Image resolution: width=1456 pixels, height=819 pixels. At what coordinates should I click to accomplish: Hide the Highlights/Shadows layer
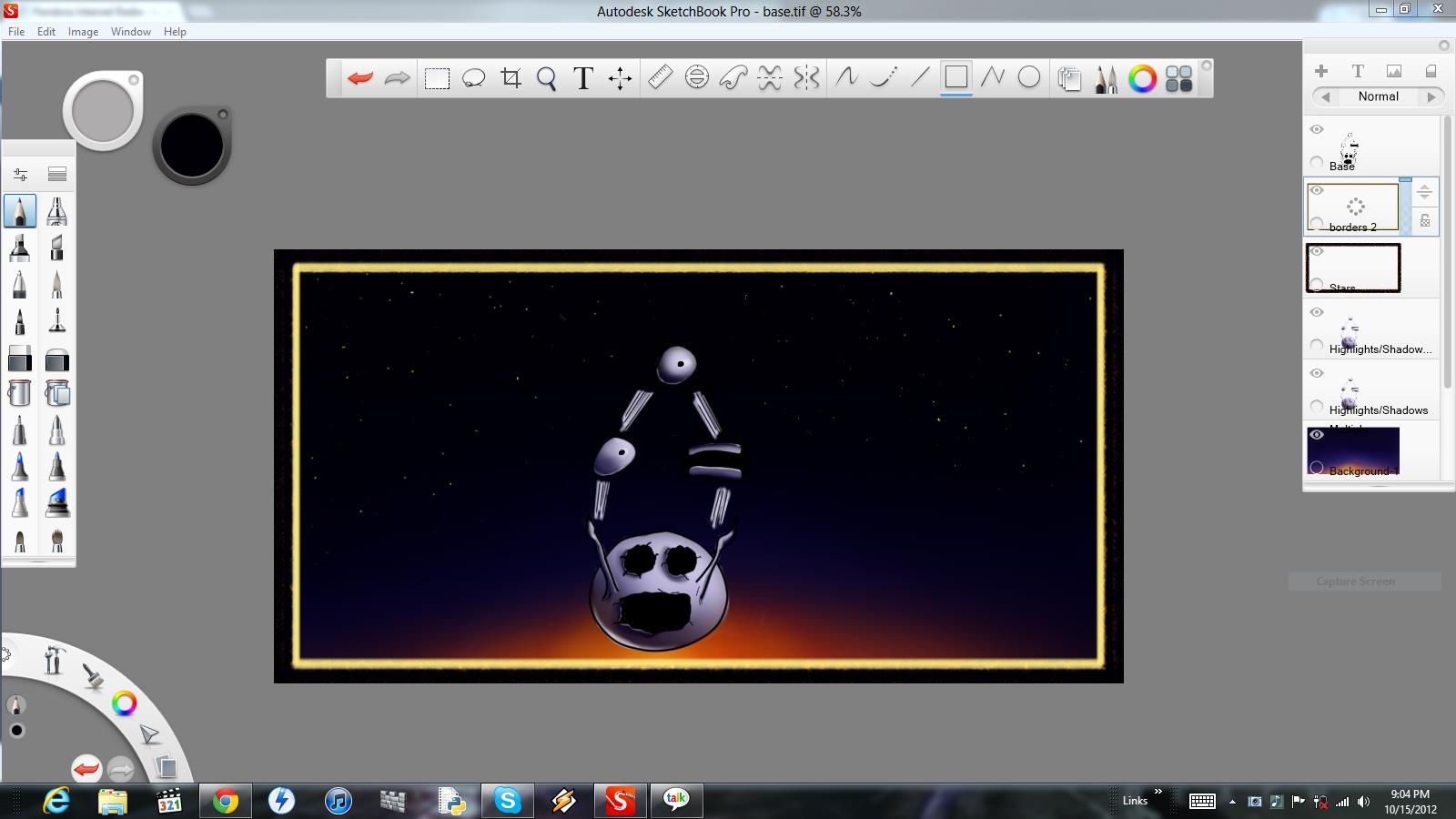pos(1317,373)
